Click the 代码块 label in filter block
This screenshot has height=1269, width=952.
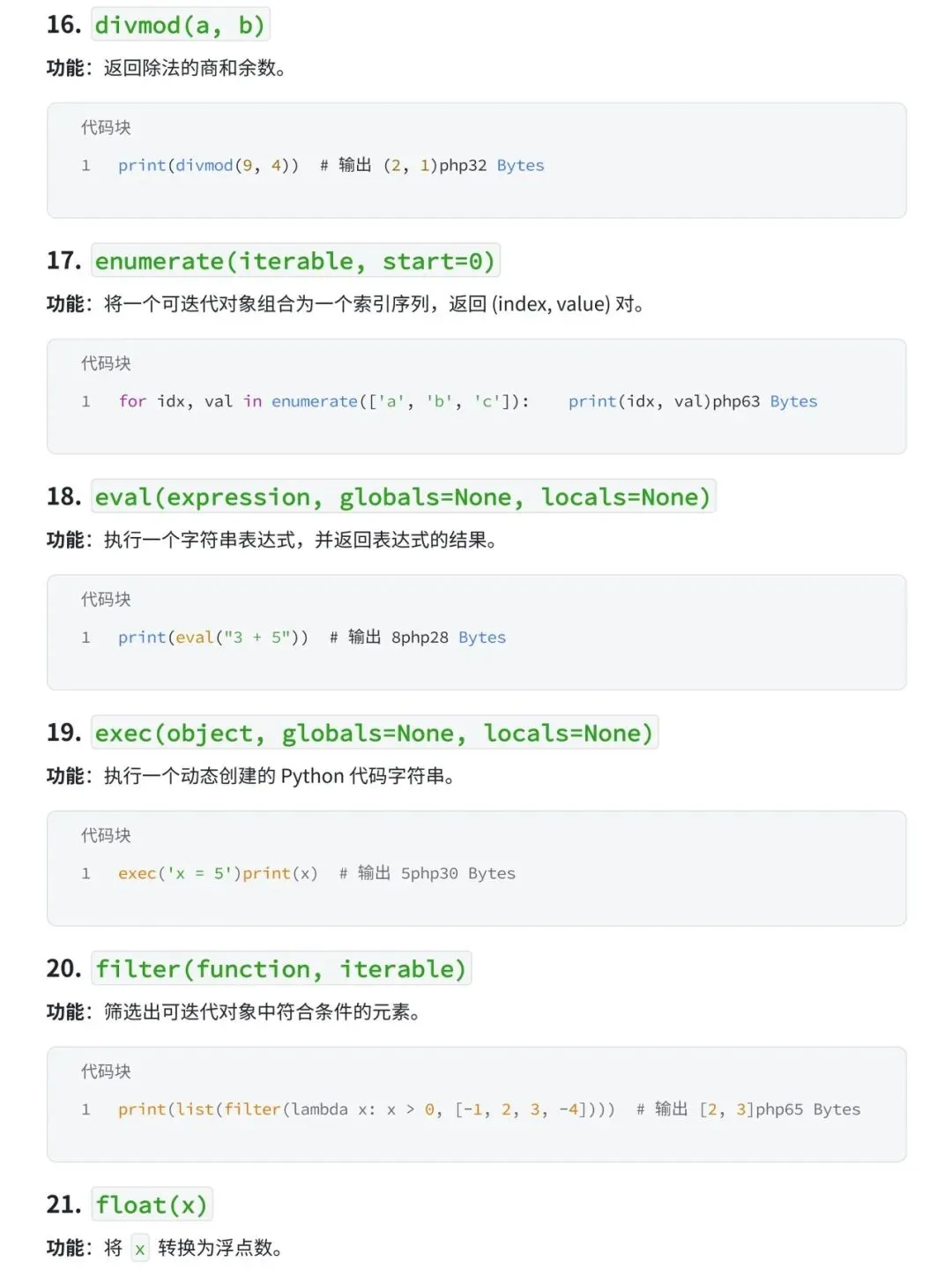106,1071
